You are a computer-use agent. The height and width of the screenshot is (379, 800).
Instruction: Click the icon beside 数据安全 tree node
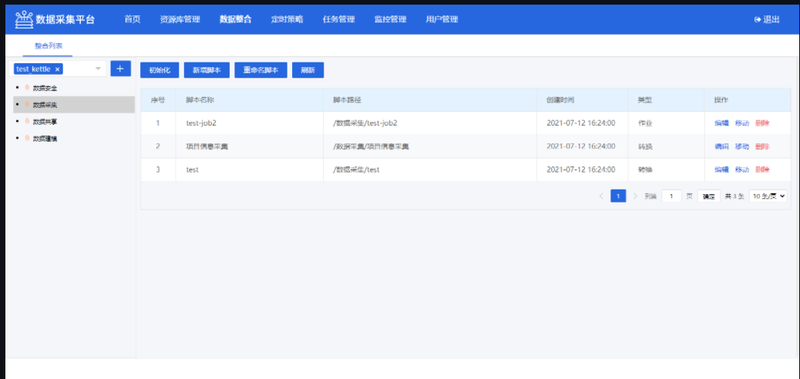coord(27,88)
